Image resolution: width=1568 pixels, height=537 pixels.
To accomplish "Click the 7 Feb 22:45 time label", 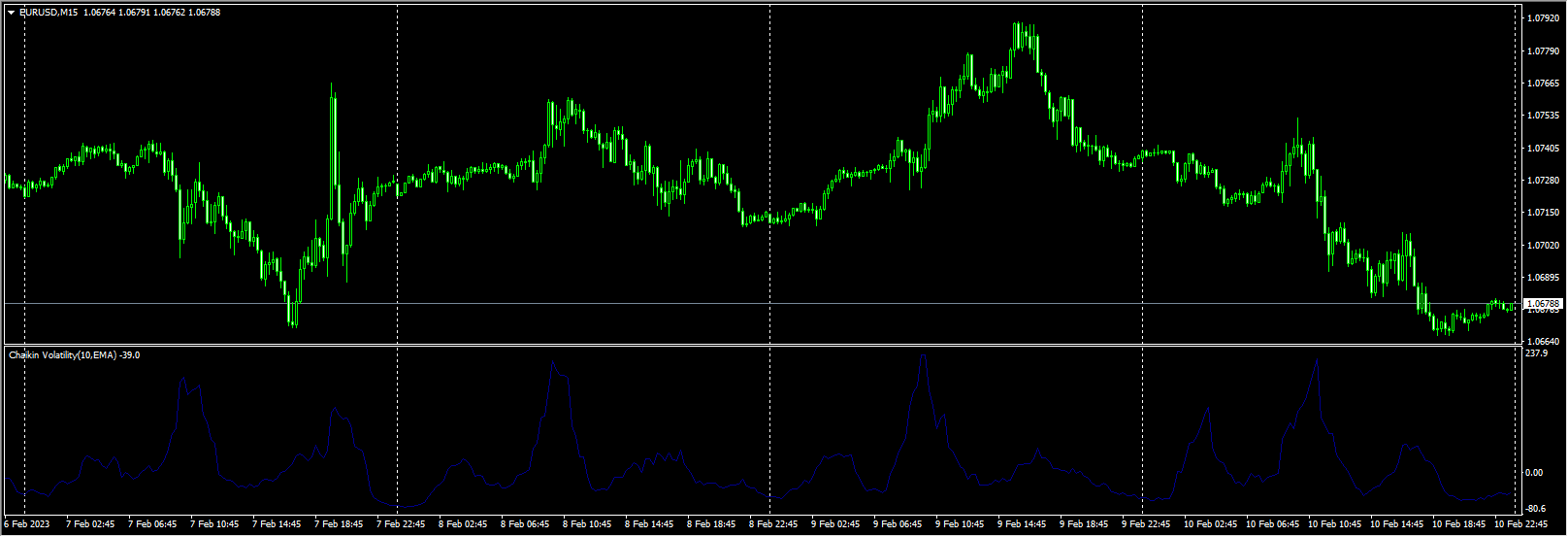I will point(401,524).
